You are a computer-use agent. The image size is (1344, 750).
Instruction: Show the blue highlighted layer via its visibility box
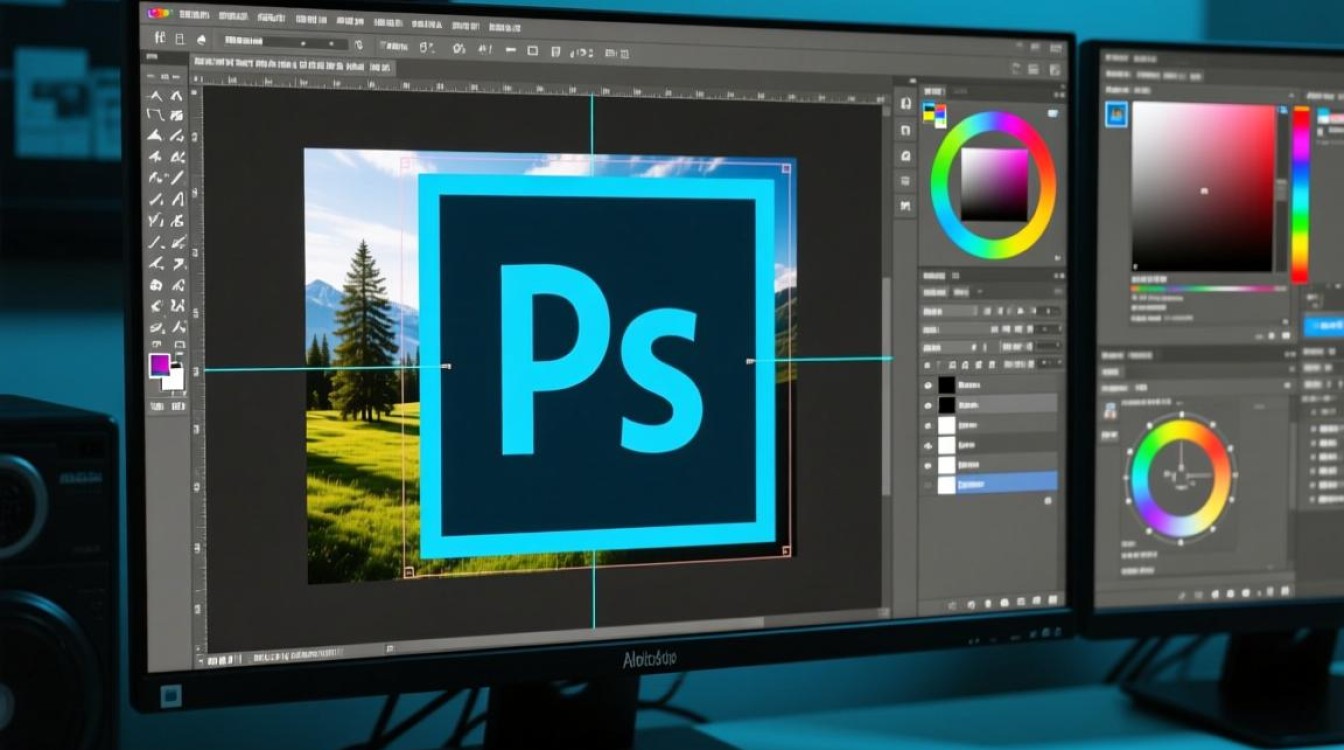[x=928, y=485]
